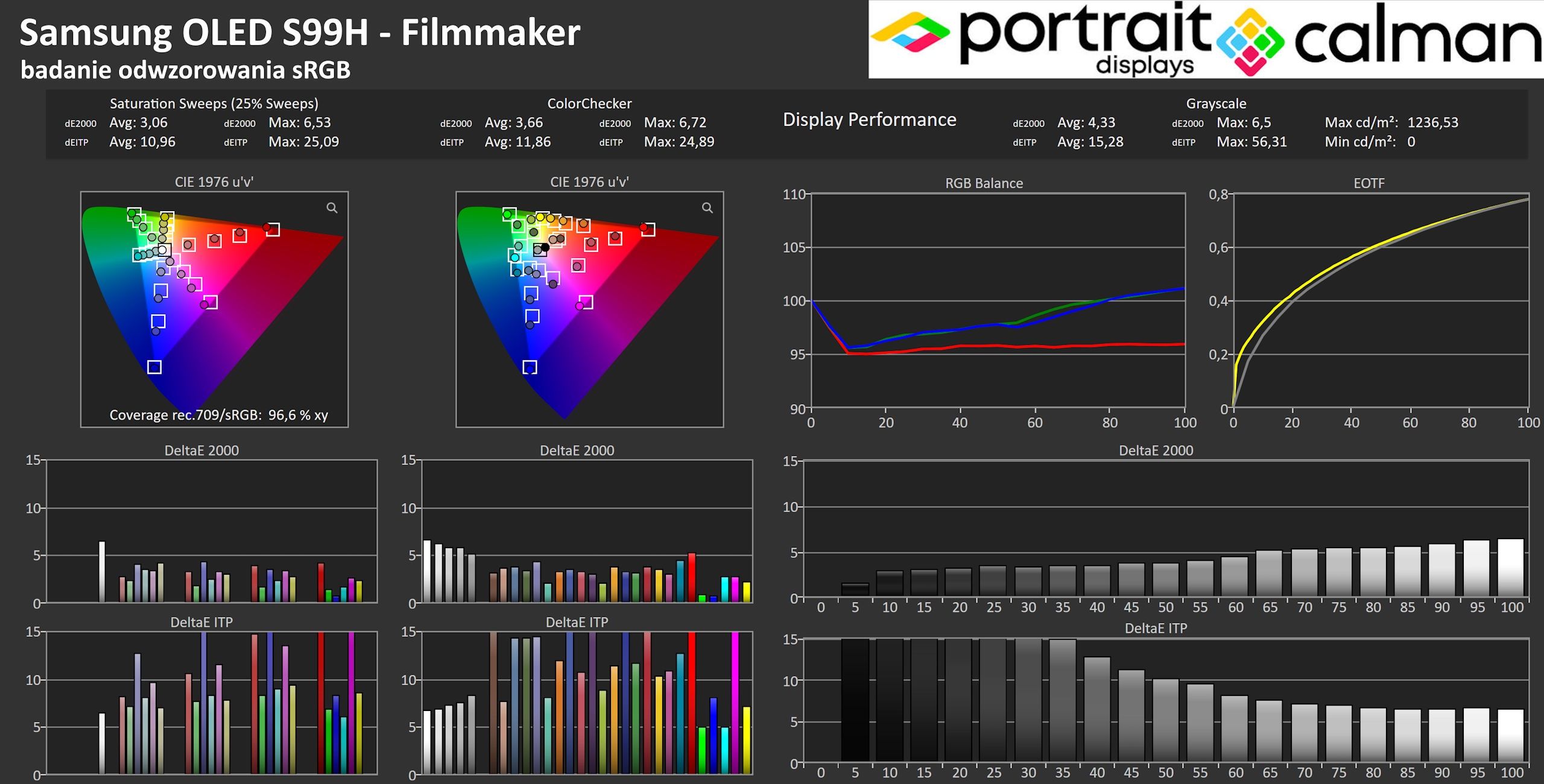The height and width of the screenshot is (784, 1544).
Task: Select the Saturation Sweeps dEITP "Avg: 10,96" value
Action: pyautogui.click(x=142, y=142)
